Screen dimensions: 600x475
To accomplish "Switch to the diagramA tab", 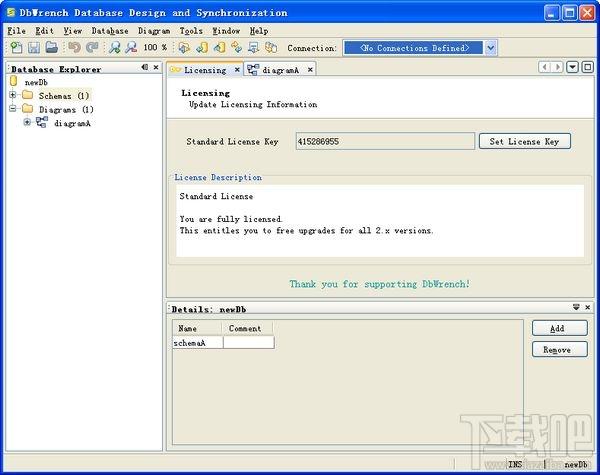I will (x=280, y=70).
